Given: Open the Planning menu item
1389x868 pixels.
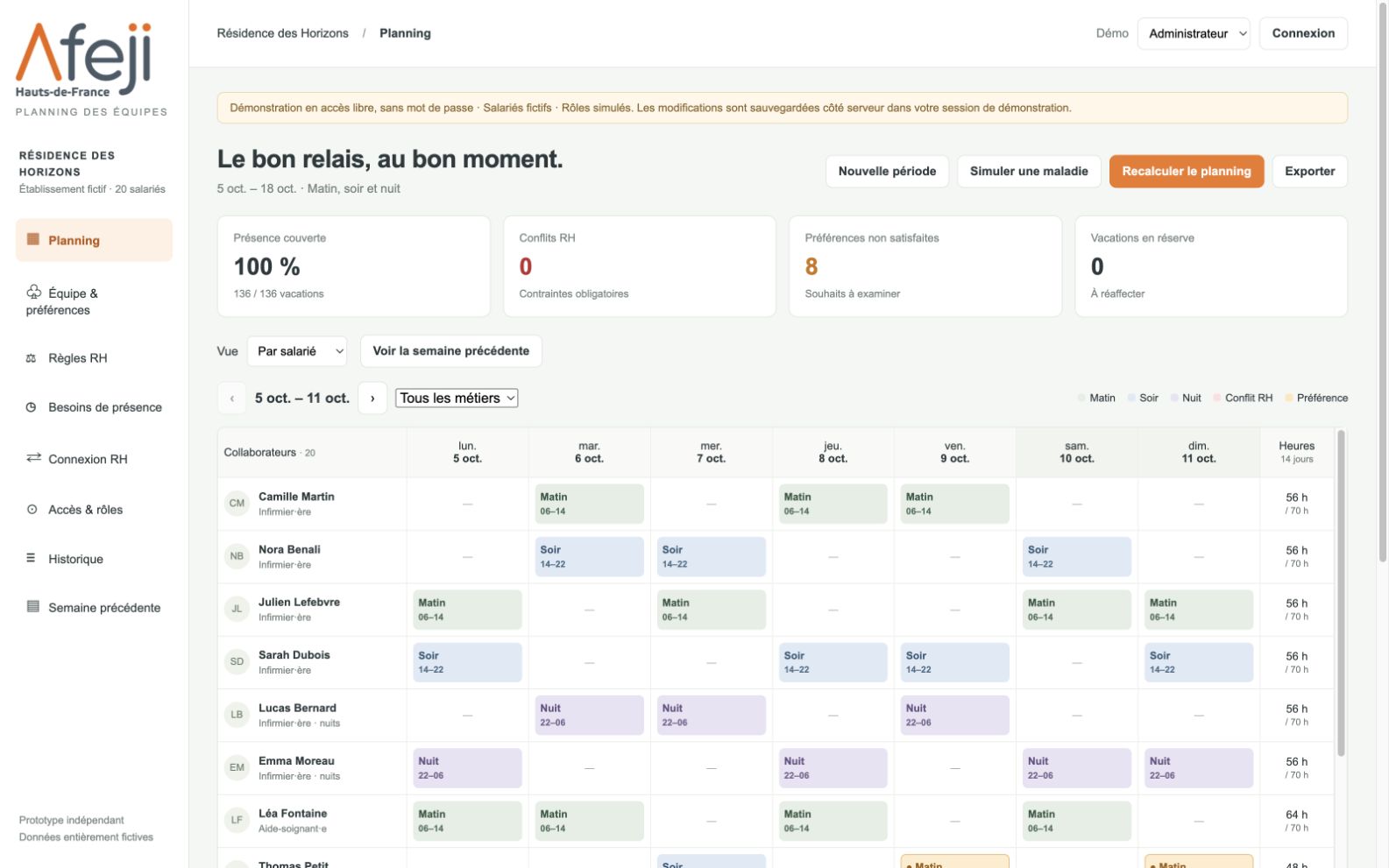Looking at the screenshot, I should pyautogui.click(x=94, y=240).
